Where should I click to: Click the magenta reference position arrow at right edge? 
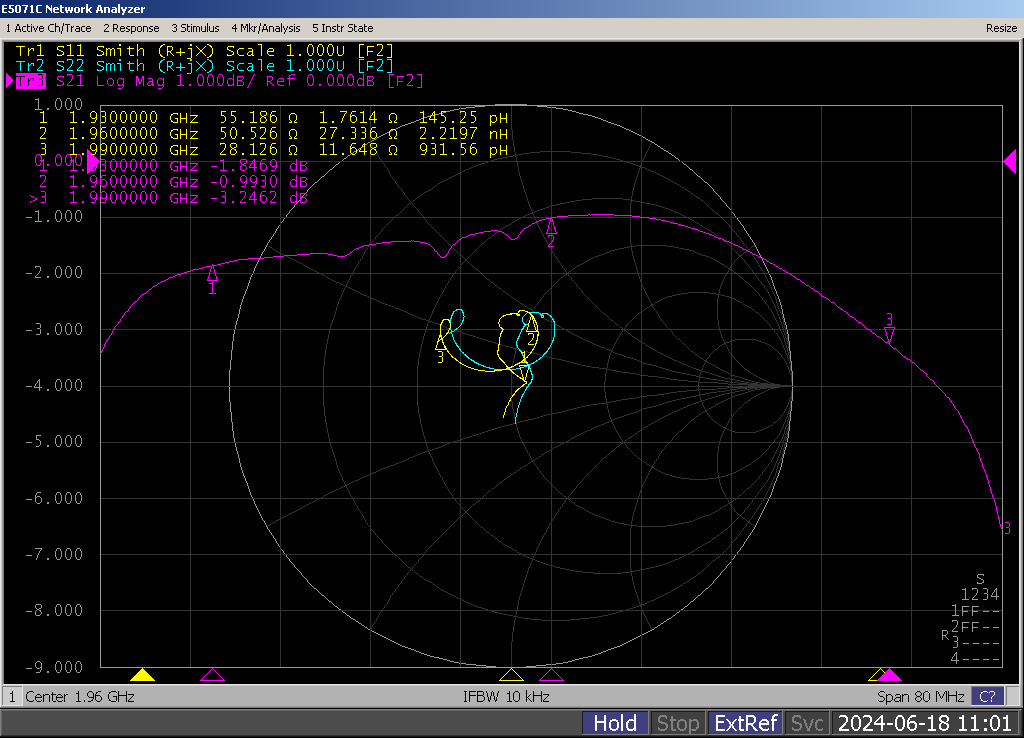(1010, 161)
